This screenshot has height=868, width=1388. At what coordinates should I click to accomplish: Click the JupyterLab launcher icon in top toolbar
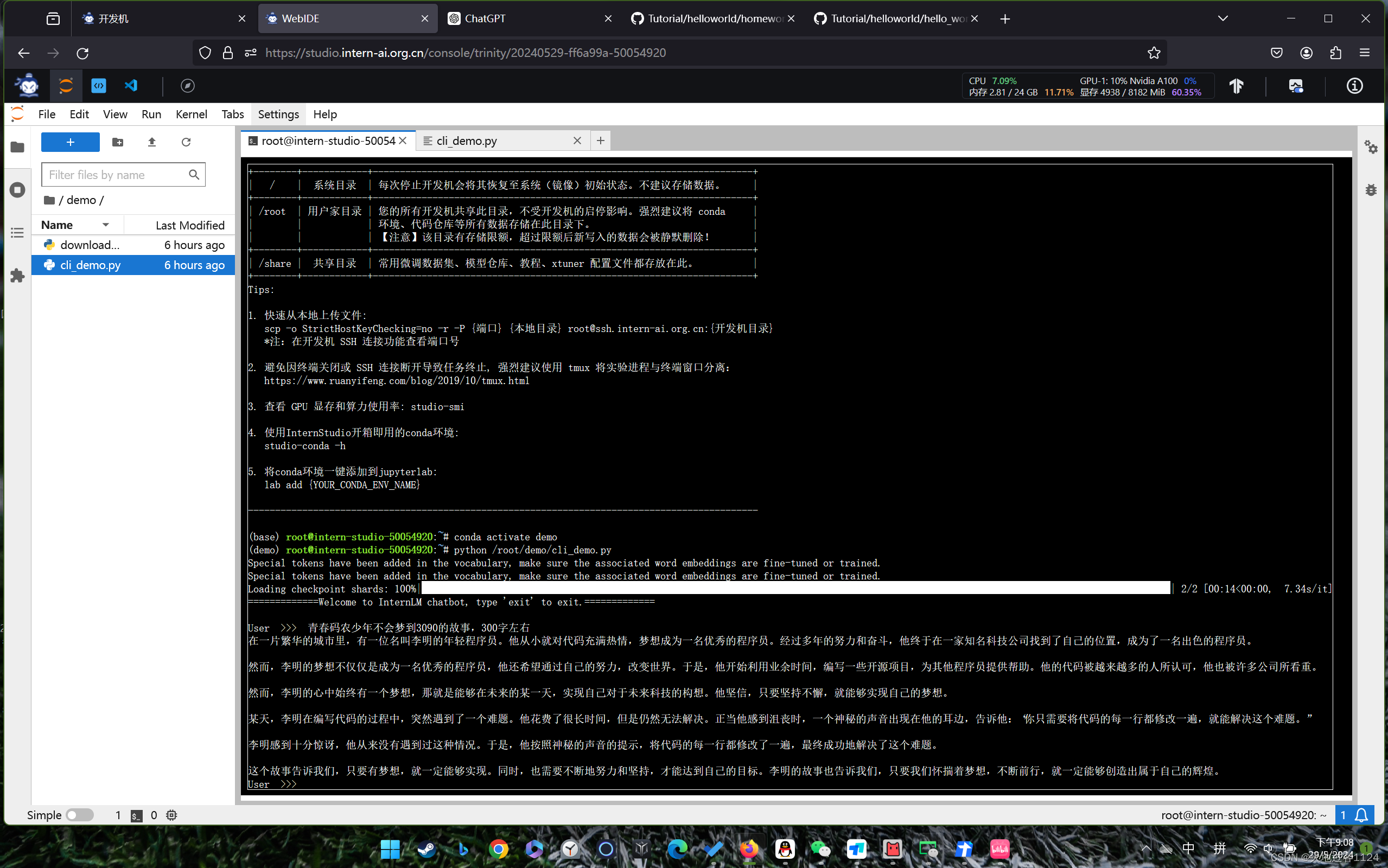point(66,86)
